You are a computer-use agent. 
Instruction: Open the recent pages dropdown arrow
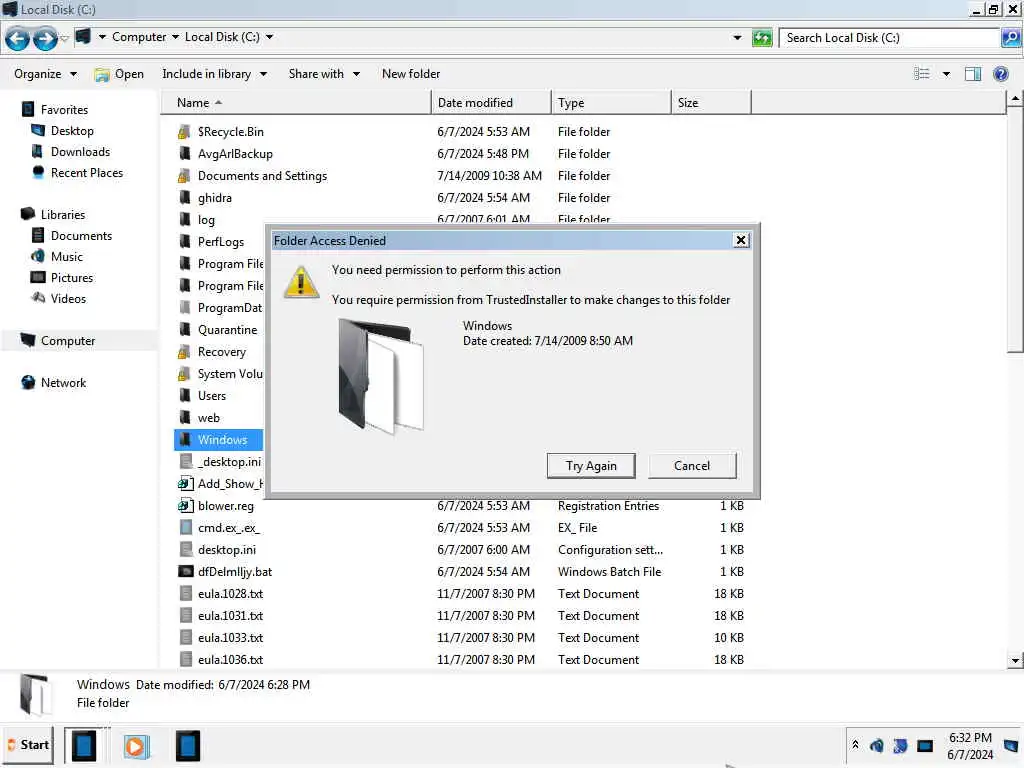tap(64, 39)
